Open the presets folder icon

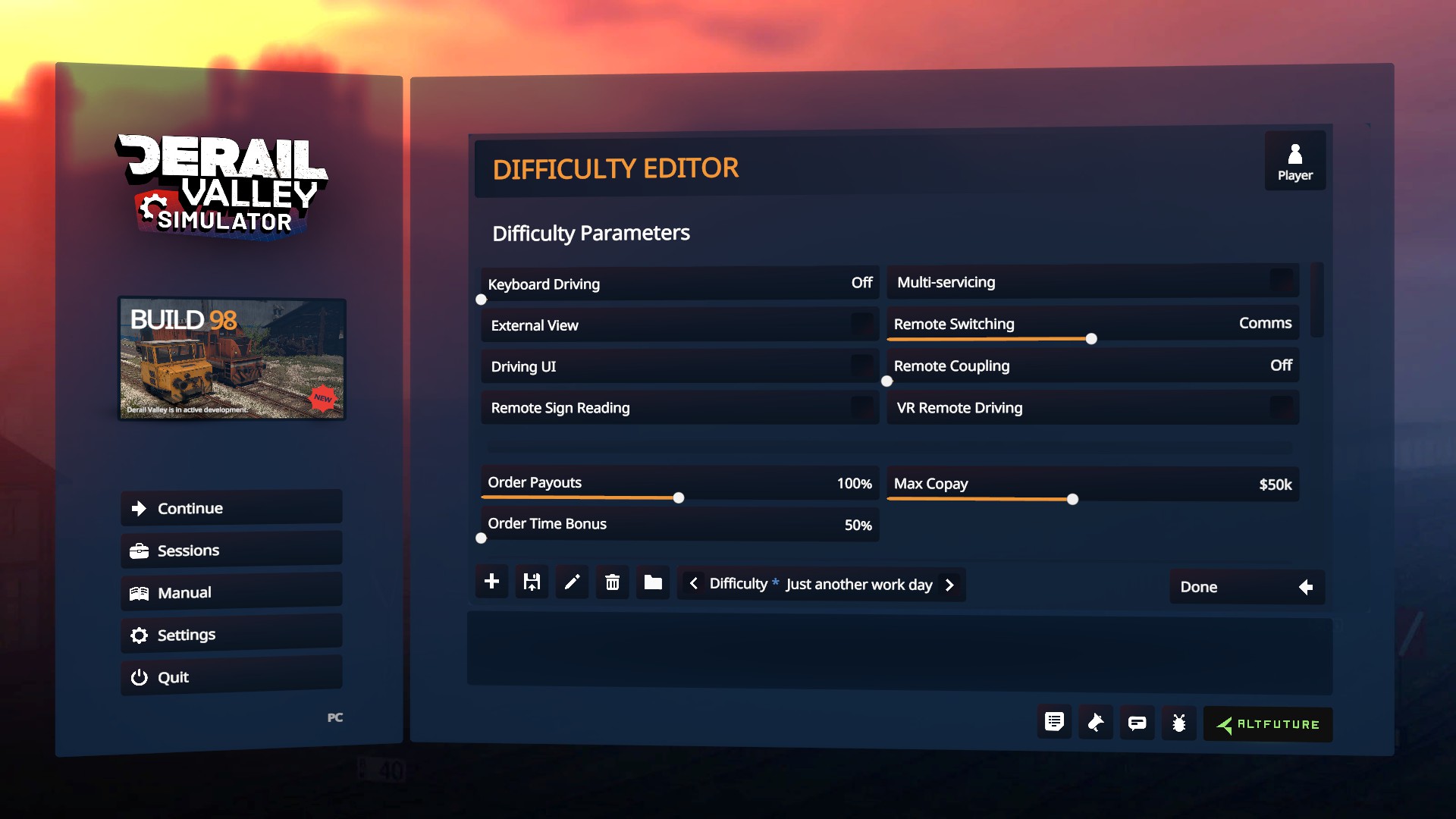(652, 582)
